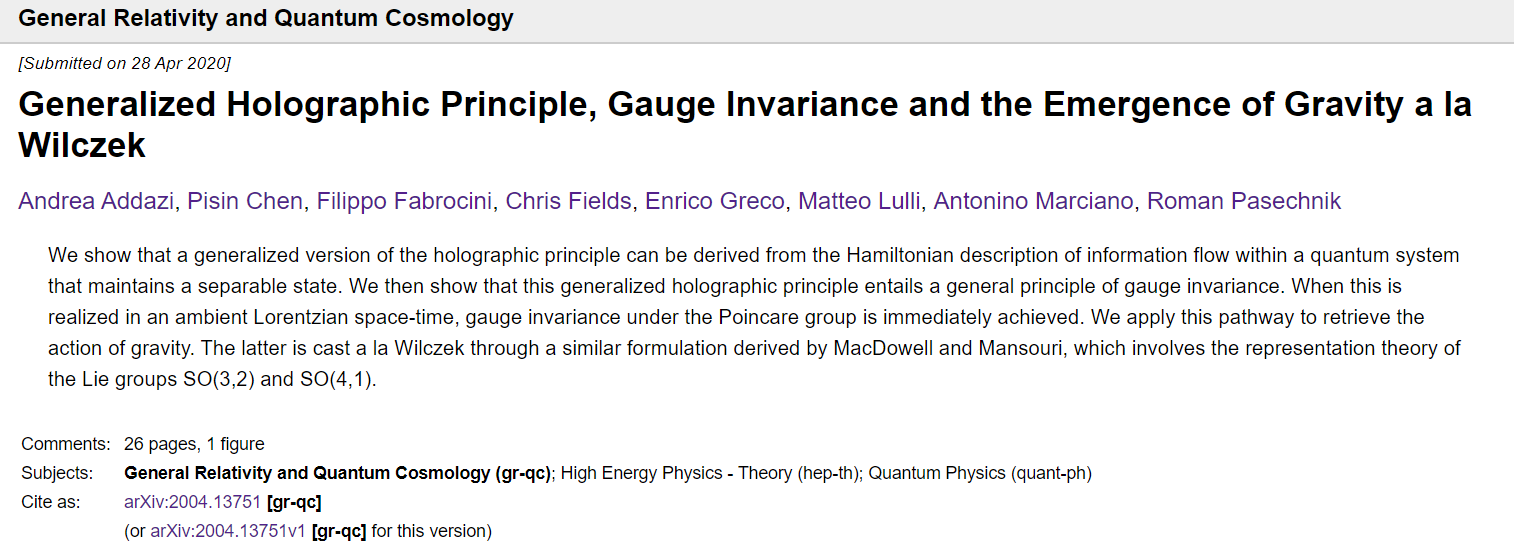Click the "Comments:" label
Screen dimensions: 1514x555
(65, 444)
